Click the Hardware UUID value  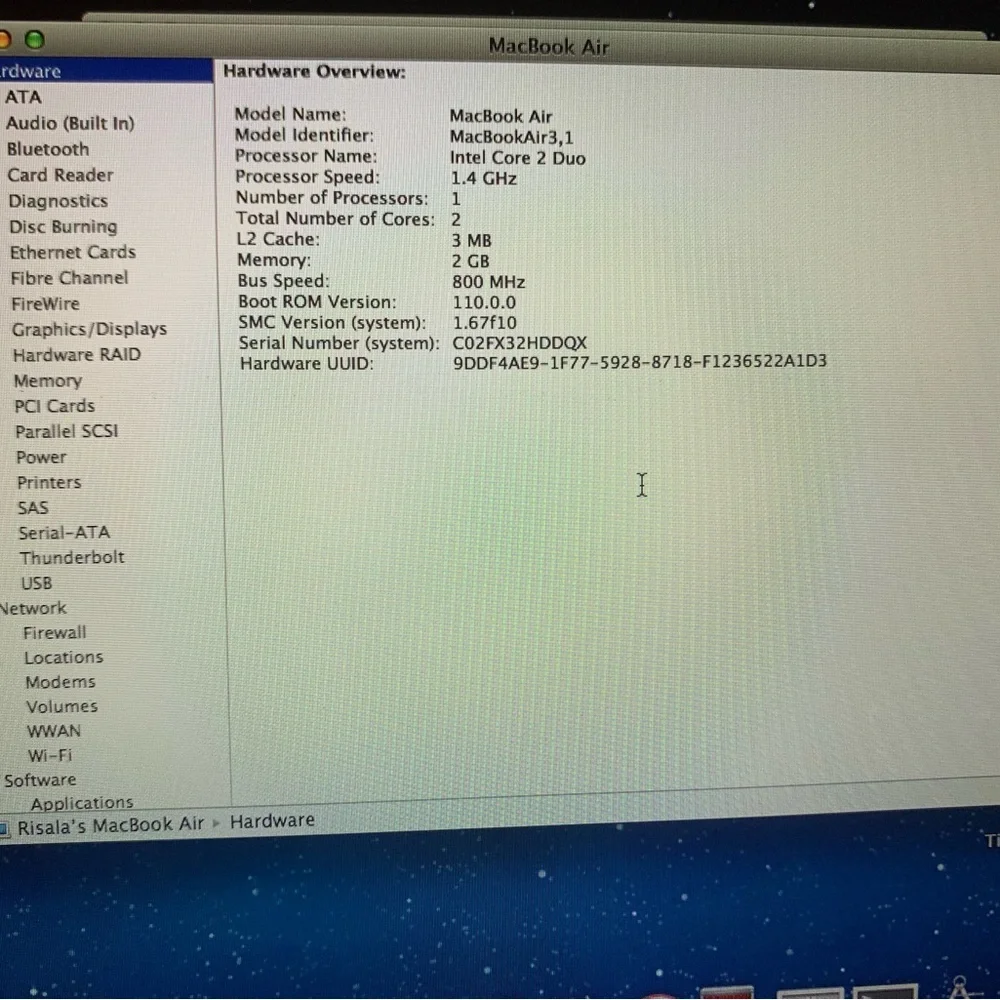[x=640, y=362]
